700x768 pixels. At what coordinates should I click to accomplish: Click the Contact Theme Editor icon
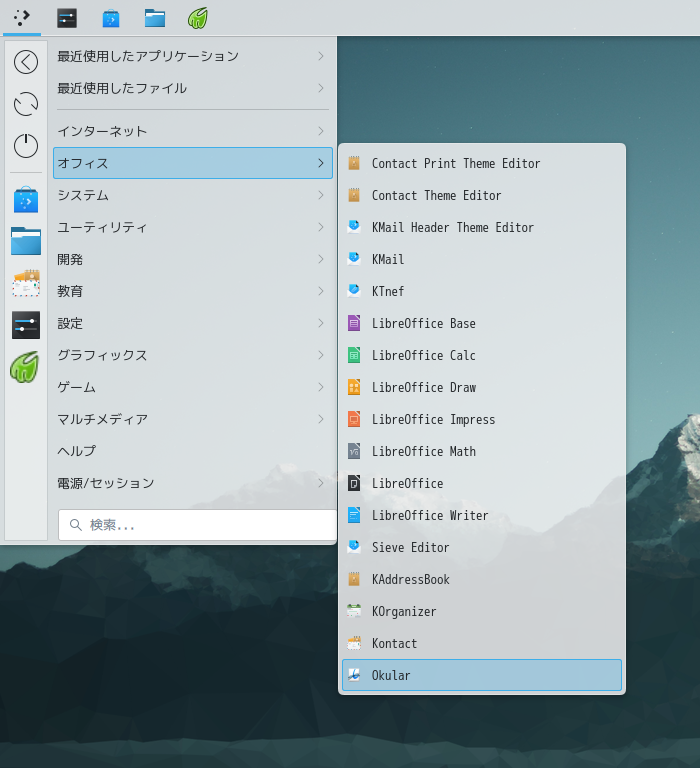click(x=354, y=195)
